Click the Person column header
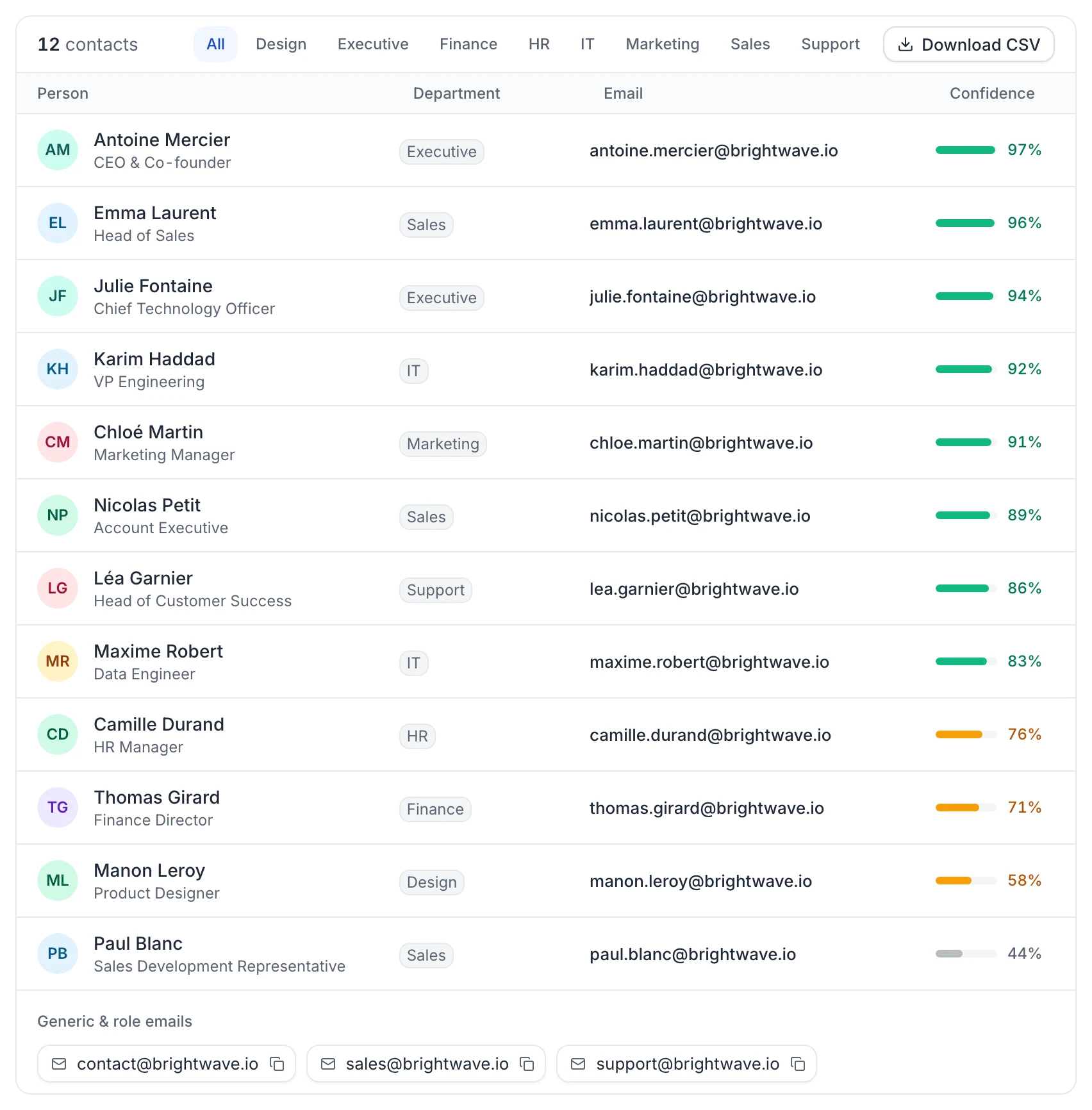Viewport: 1092px width, 1110px height. pos(63,94)
